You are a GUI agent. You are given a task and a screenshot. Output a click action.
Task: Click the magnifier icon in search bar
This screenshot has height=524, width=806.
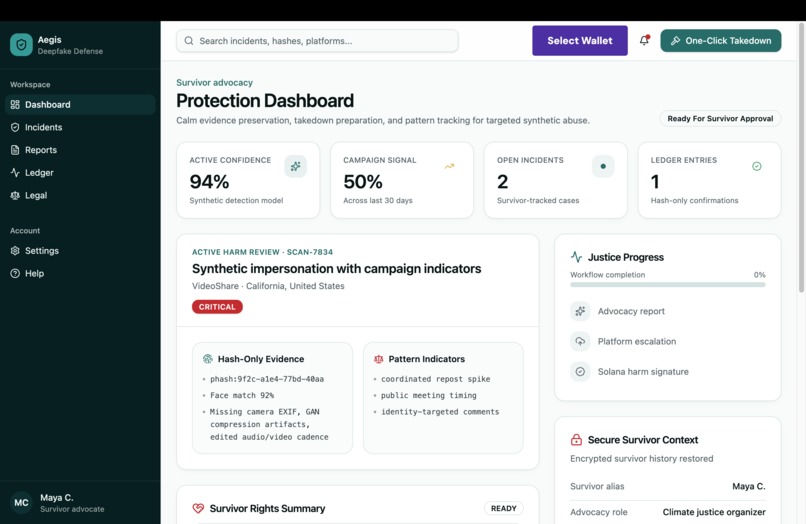click(189, 41)
